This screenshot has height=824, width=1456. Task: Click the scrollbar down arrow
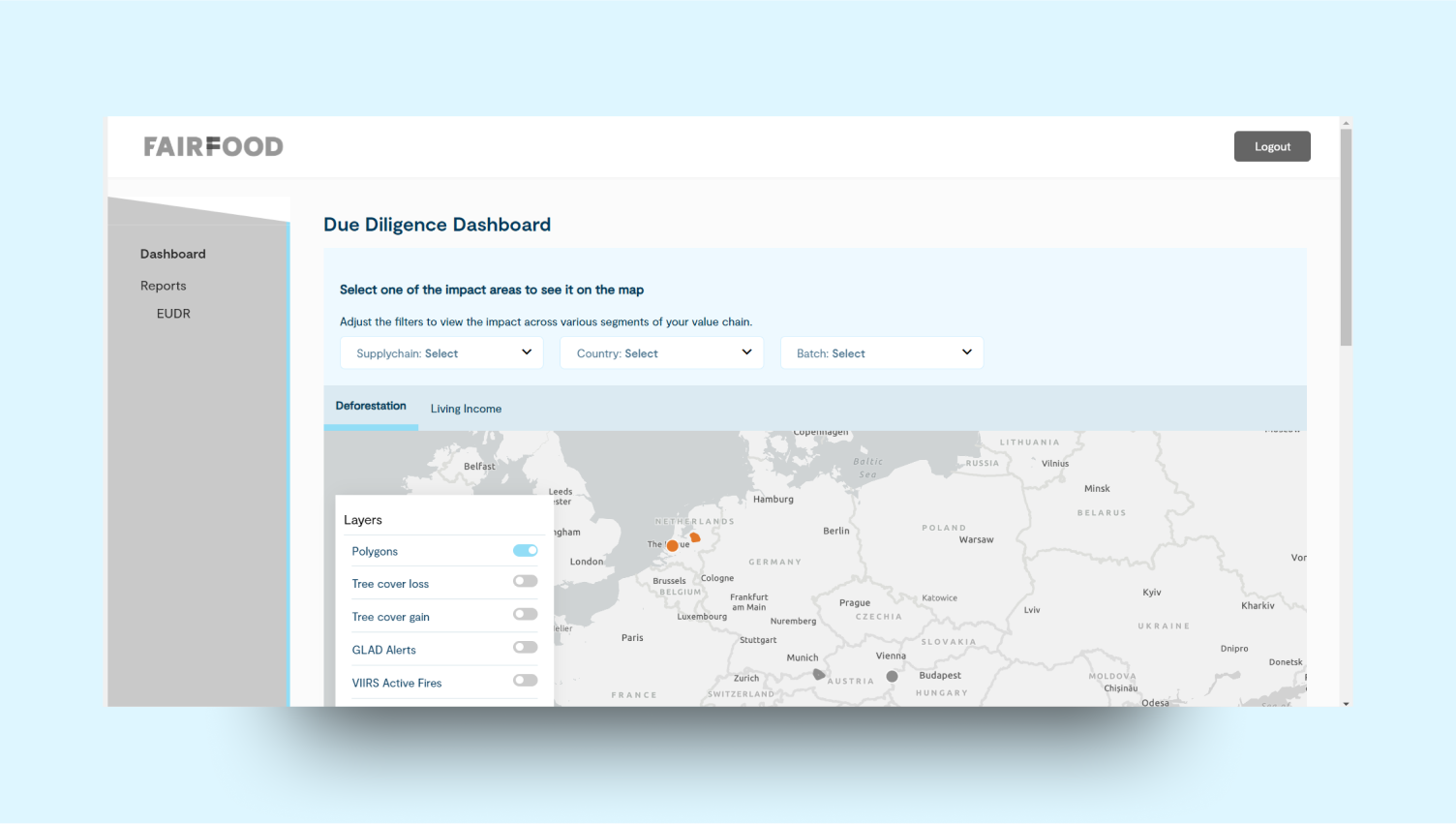coord(1346,703)
